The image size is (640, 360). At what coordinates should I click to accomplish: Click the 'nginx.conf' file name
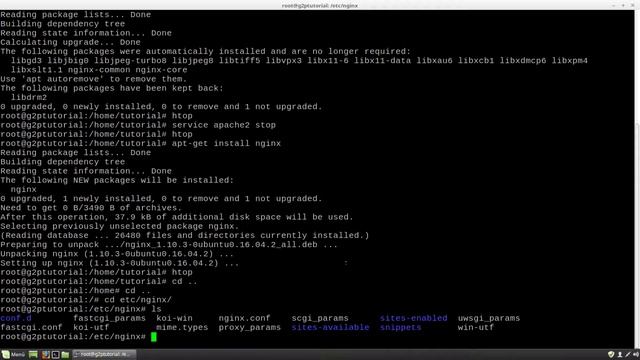tap(244, 318)
